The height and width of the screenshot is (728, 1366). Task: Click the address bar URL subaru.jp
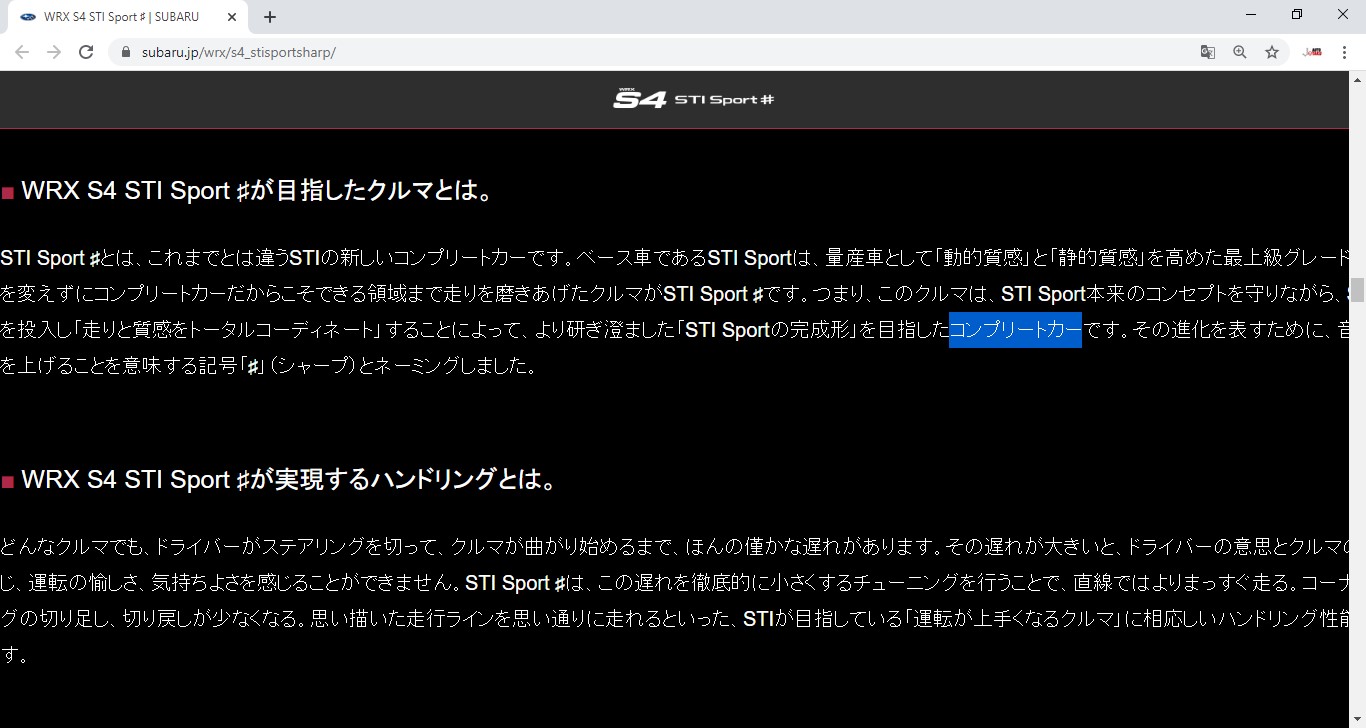pyautogui.click(x=240, y=52)
